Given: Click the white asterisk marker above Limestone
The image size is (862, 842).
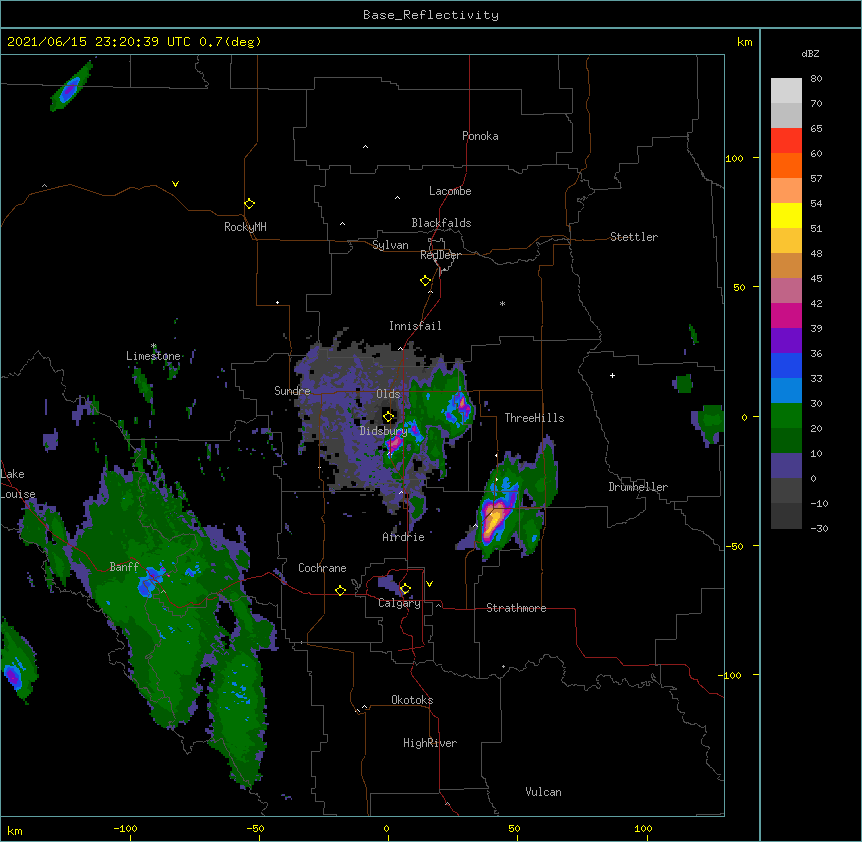Looking at the screenshot, I should (154, 346).
